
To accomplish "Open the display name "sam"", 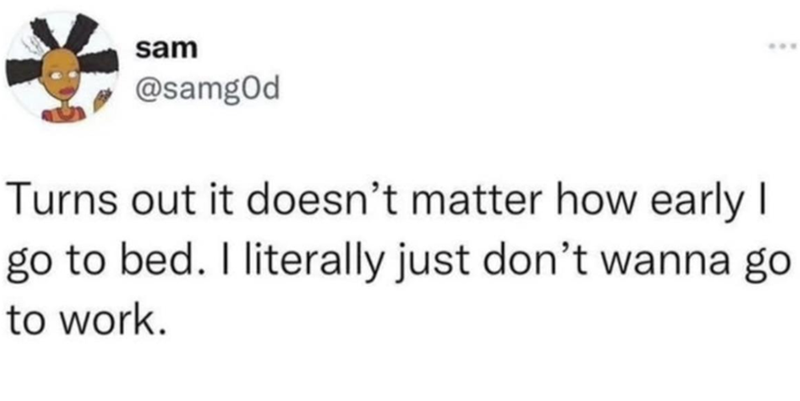I will 164,46.
